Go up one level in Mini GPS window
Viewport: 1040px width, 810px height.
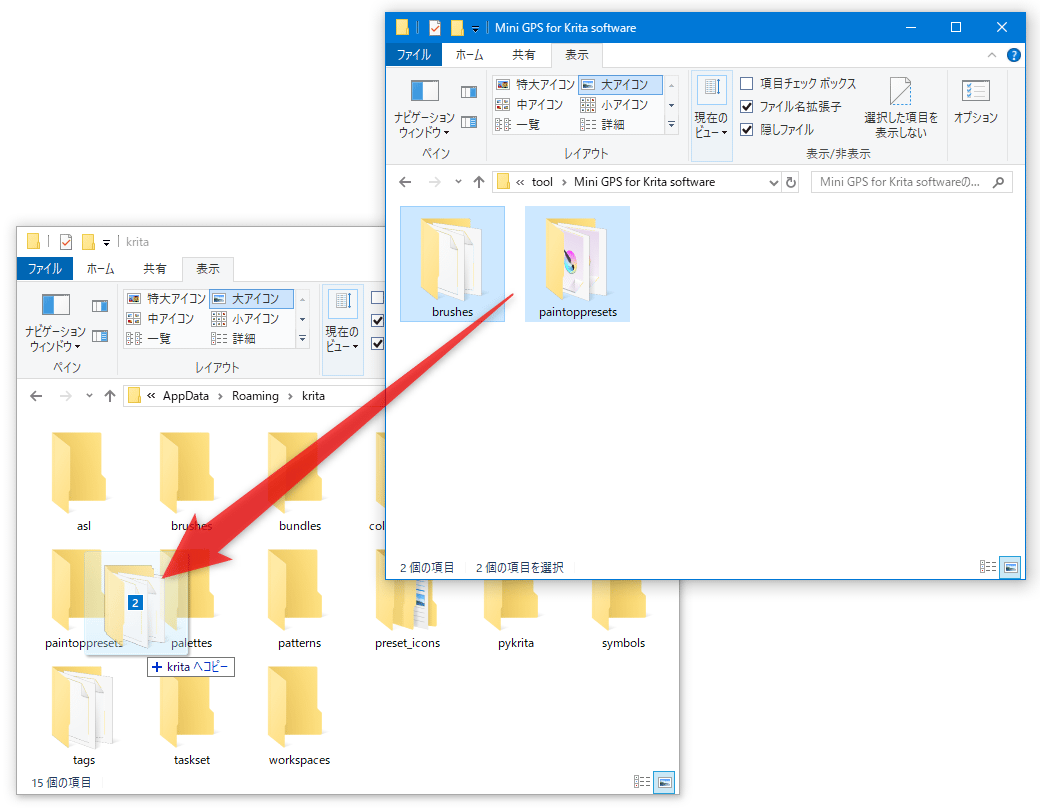point(479,182)
